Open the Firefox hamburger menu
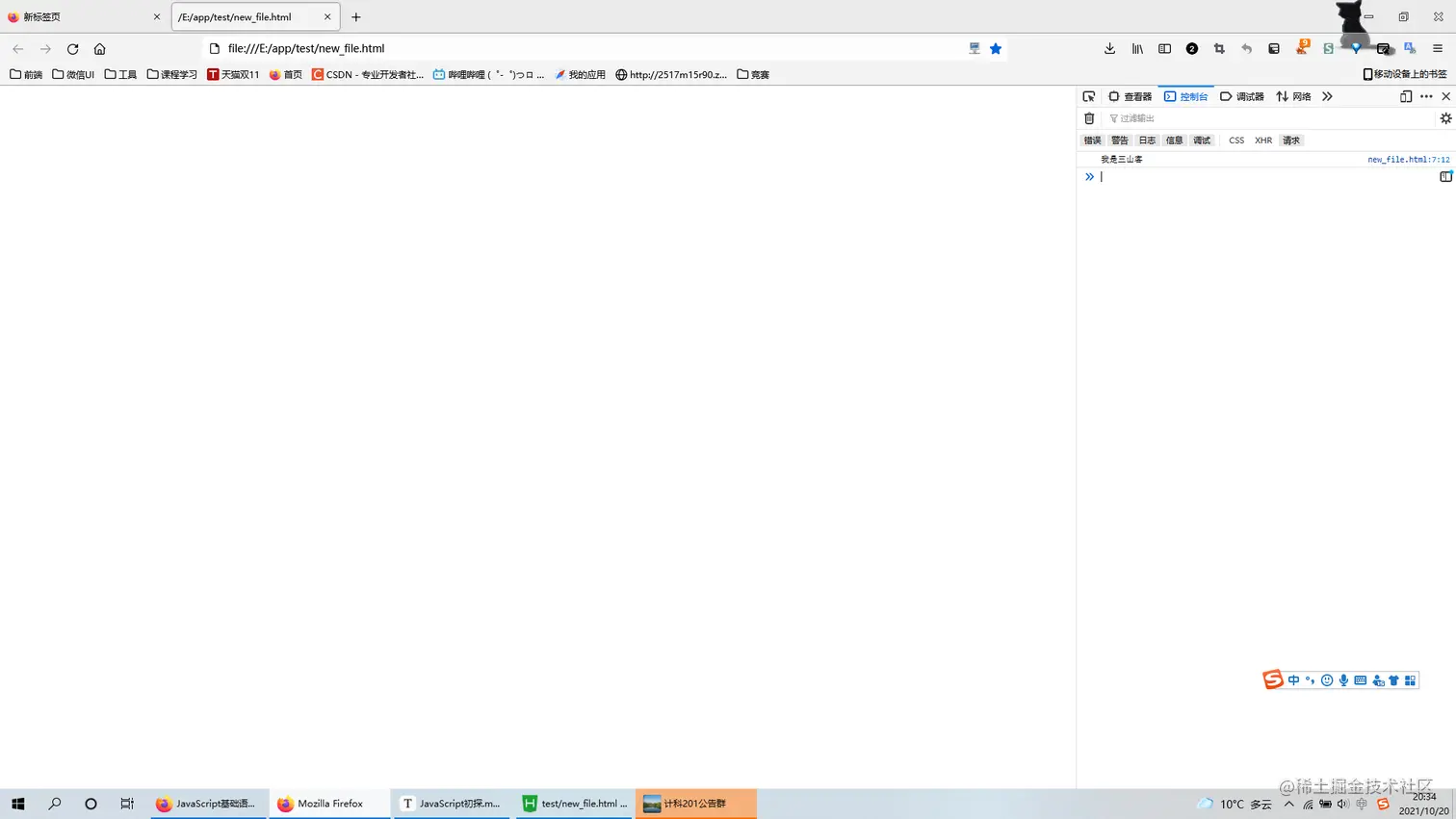Screen dimensions: 1456x819 click(x=1438, y=48)
